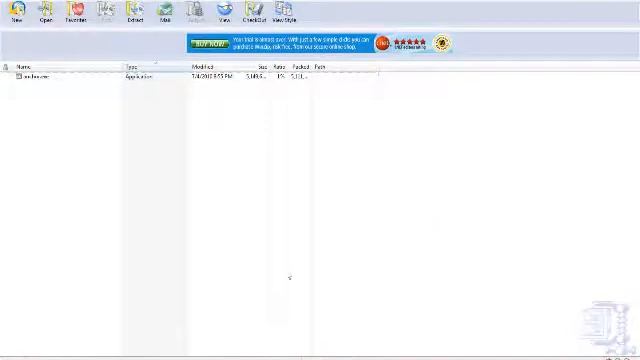Sort by the Packed column header
This screenshot has height=360, width=640.
tap(301, 67)
